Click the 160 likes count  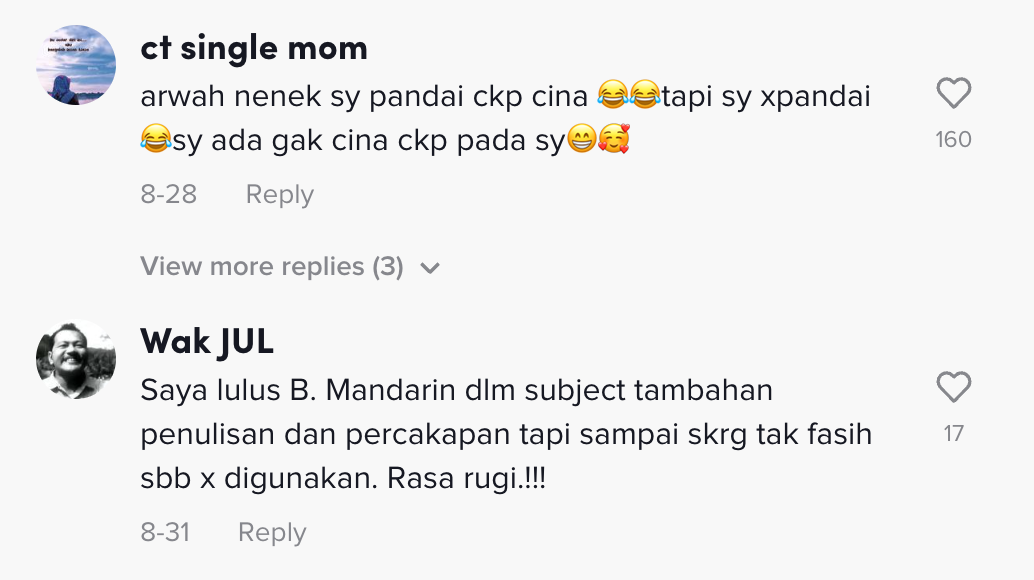coord(953,140)
